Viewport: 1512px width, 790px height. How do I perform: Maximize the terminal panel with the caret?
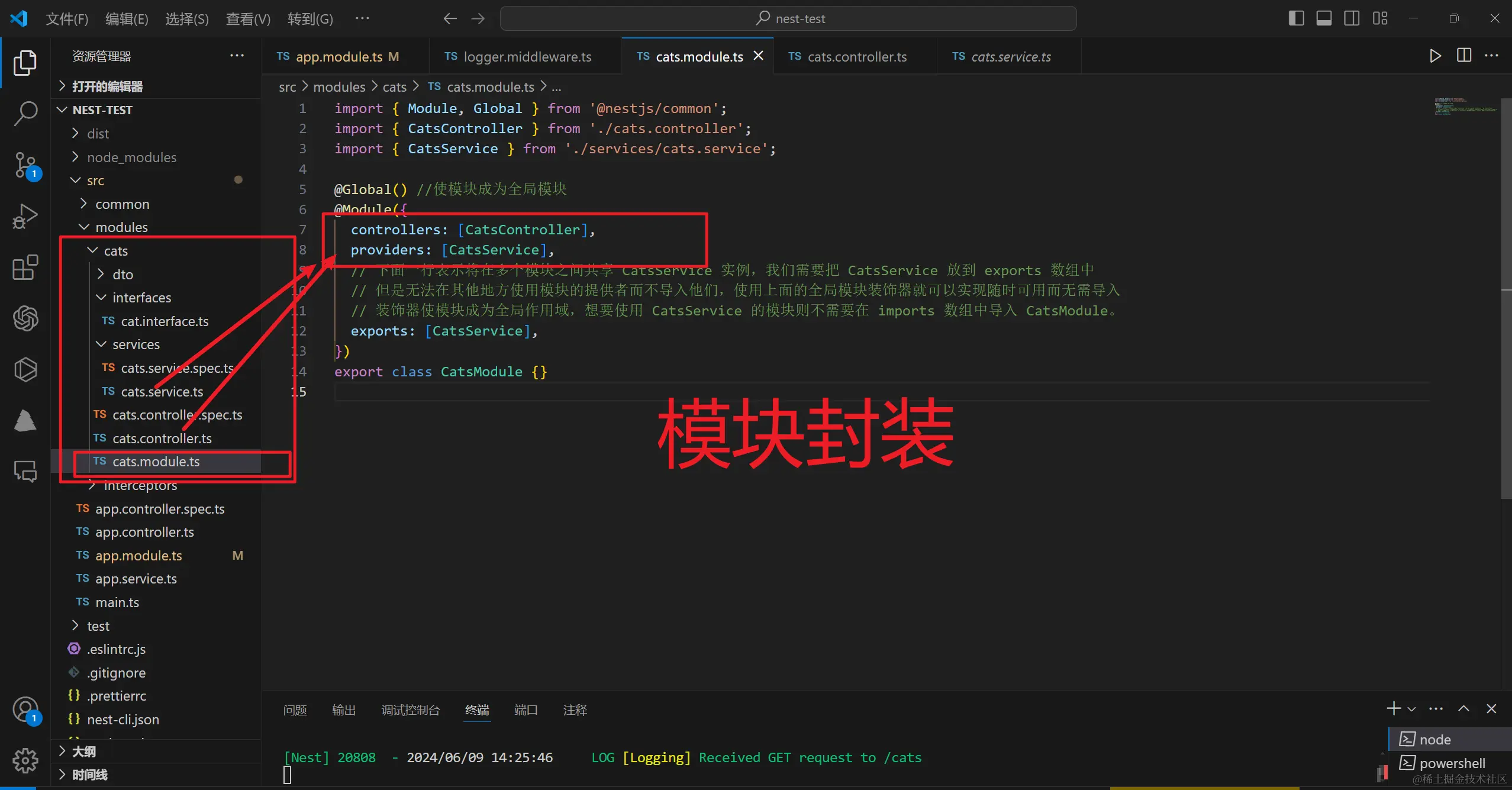[x=1463, y=709]
